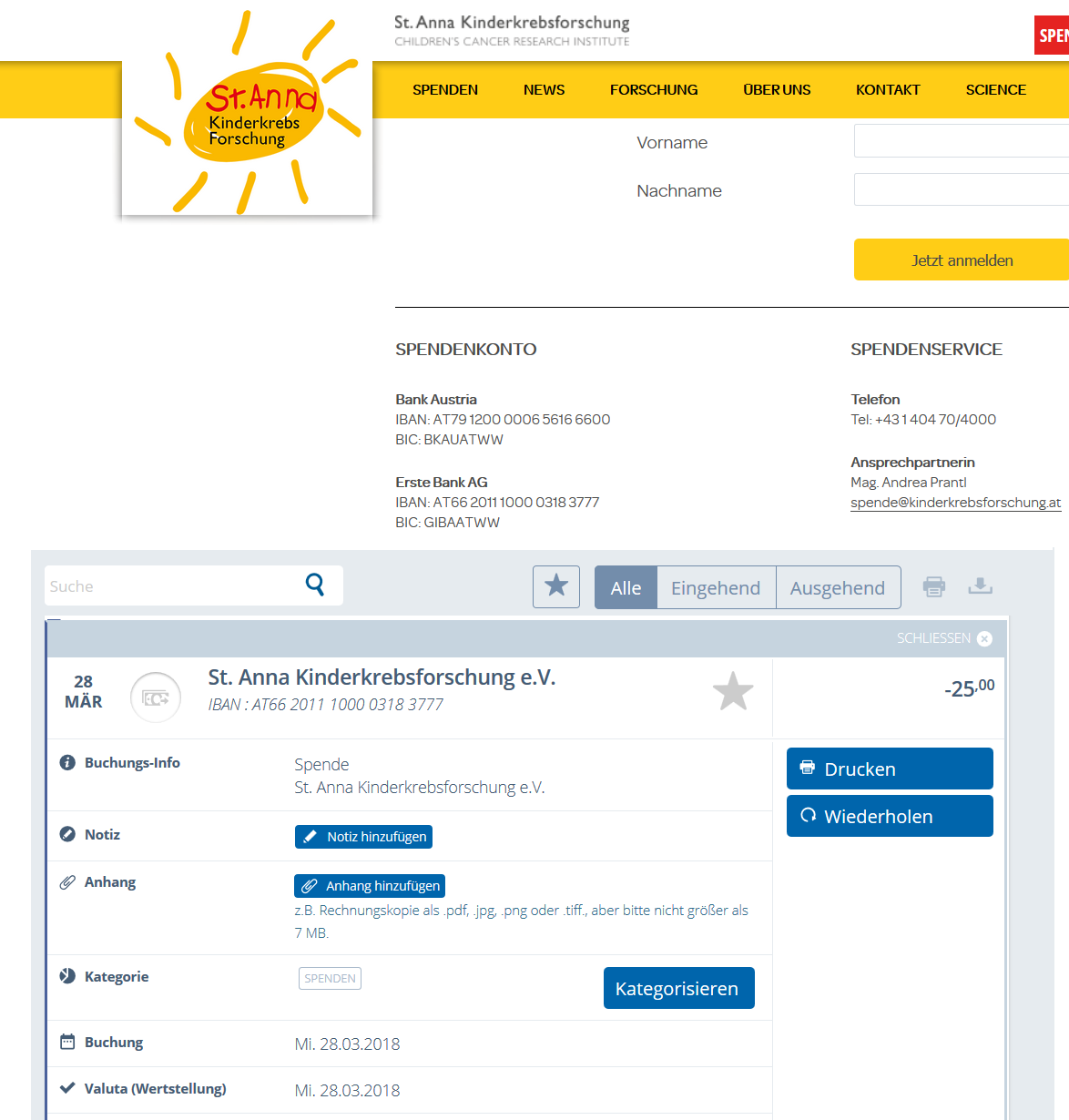
Task: Click the search magnifier icon
Action: [315, 585]
